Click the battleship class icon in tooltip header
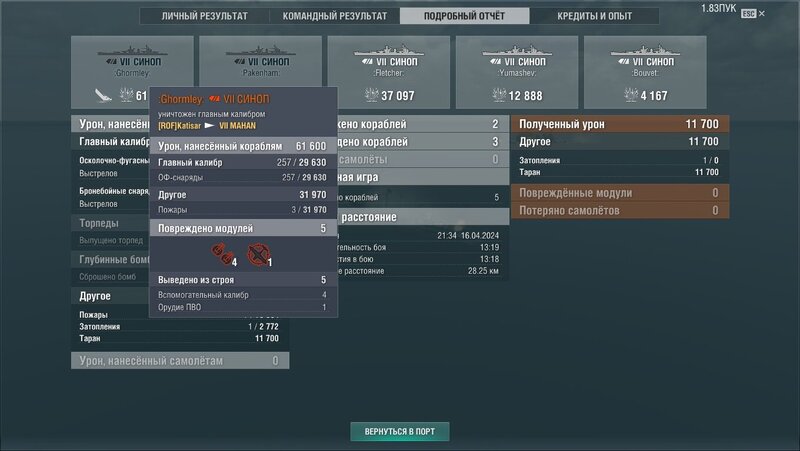 214,99
